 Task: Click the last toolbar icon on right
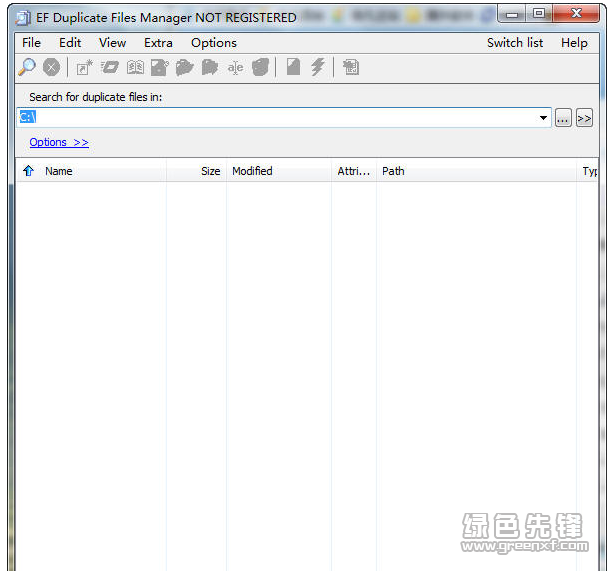point(350,67)
